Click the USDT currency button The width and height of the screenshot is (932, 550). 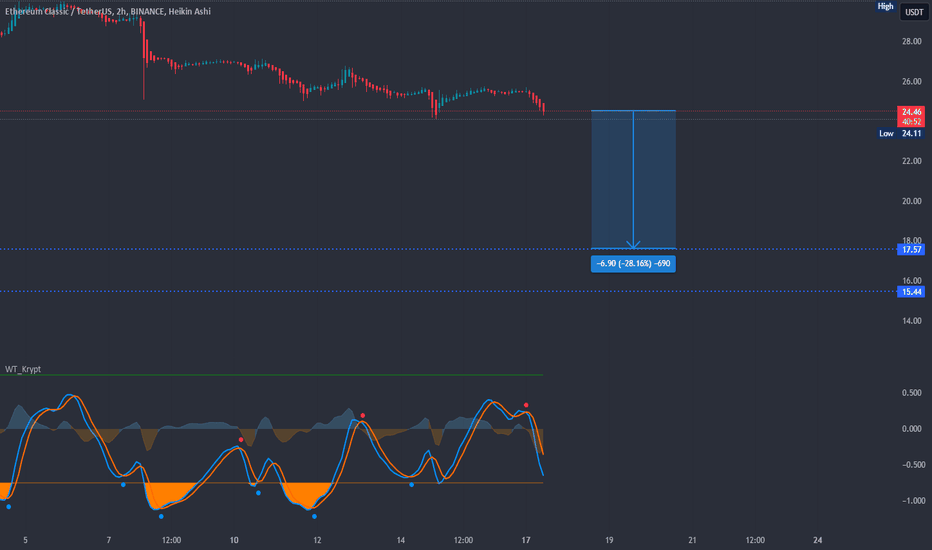(914, 12)
